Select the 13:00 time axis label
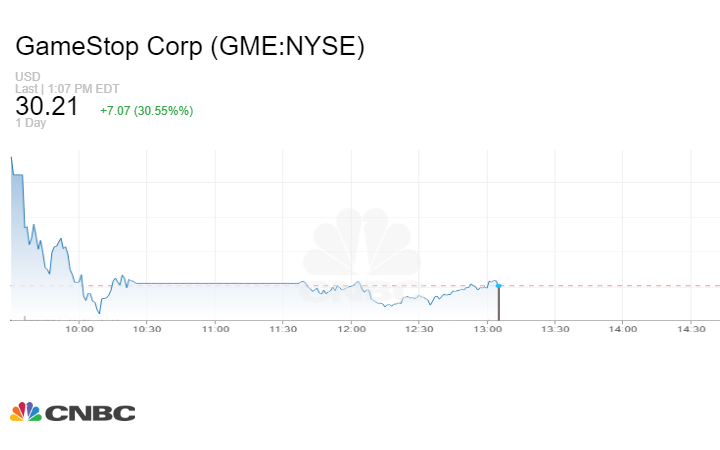 click(487, 328)
